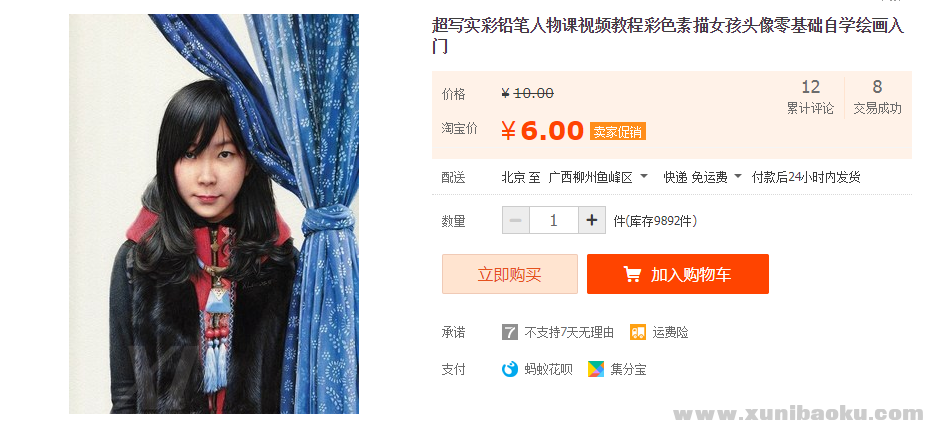Click the Jifenbao payment icon
The width and height of the screenshot is (926, 426).
tap(596, 369)
